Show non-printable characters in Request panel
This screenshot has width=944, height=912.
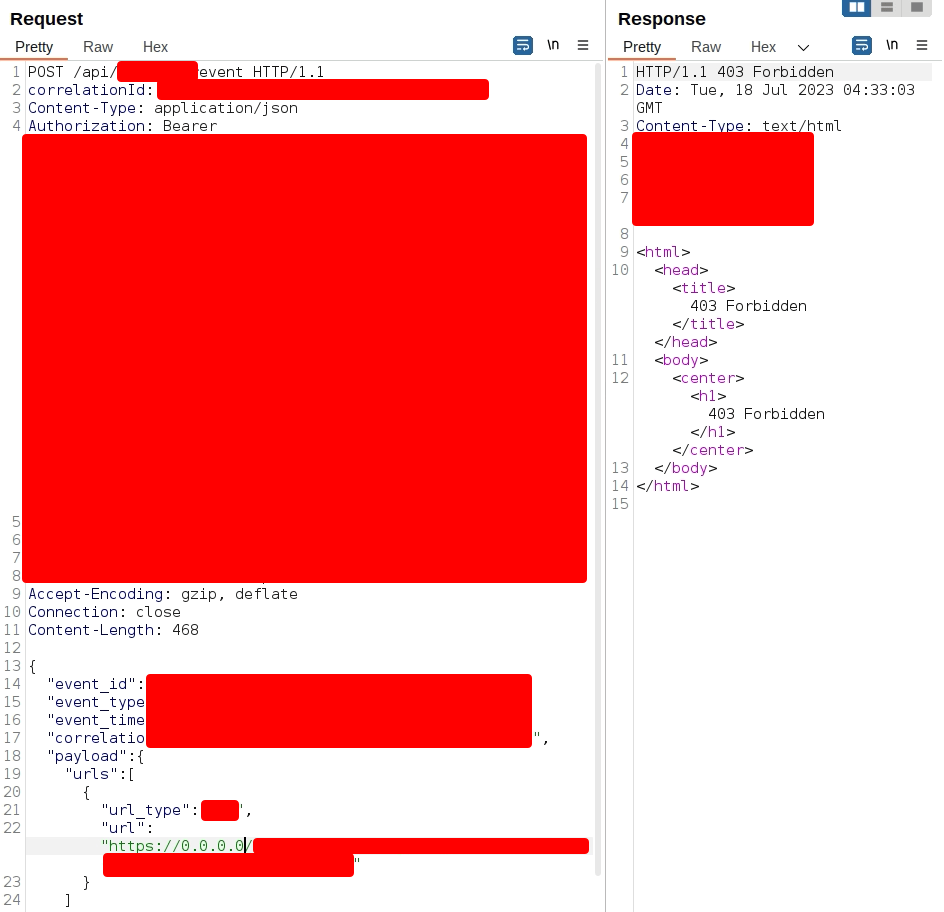(x=553, y=45)
